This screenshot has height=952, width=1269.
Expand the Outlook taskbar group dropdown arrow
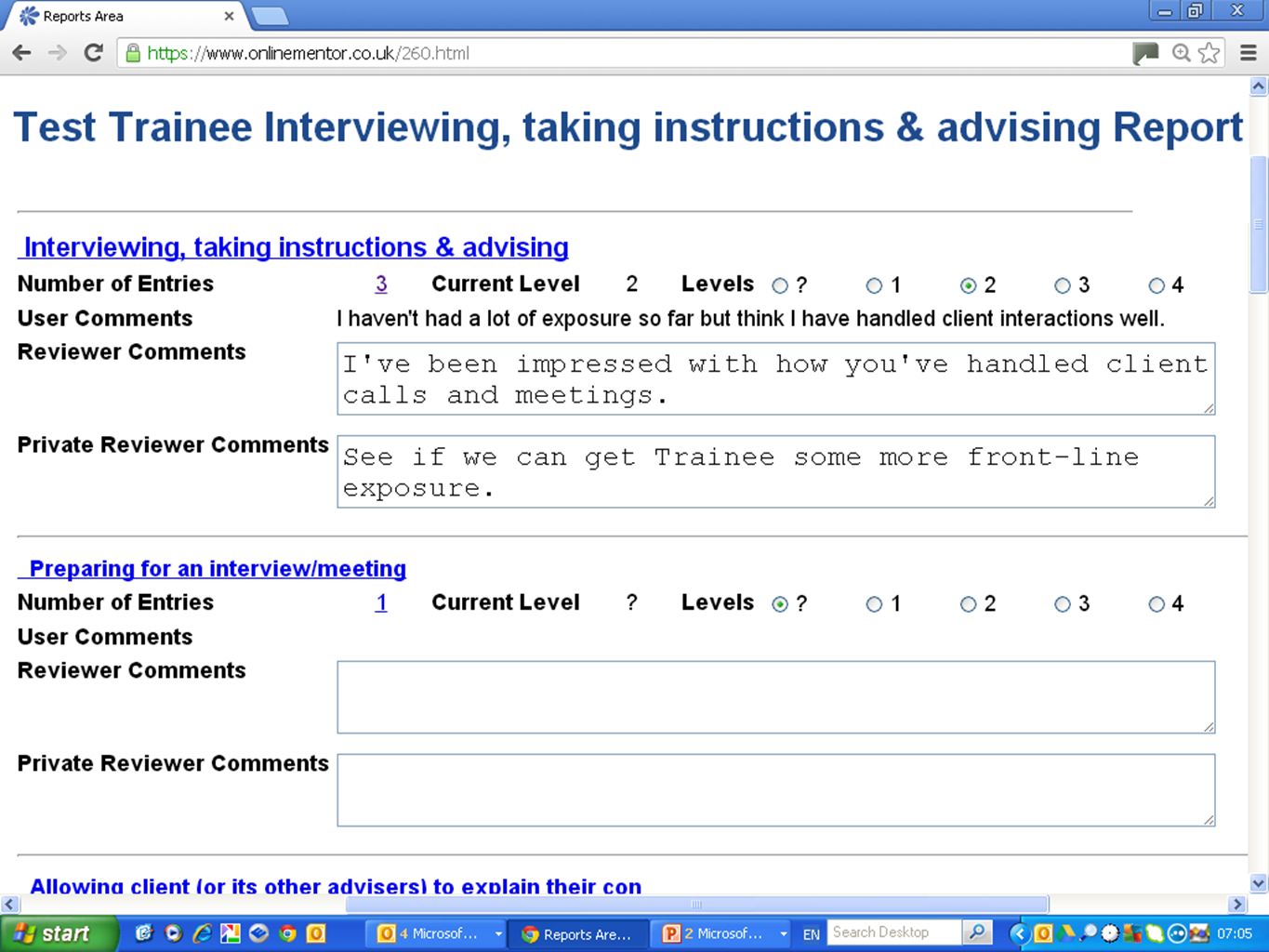(498, 933)
